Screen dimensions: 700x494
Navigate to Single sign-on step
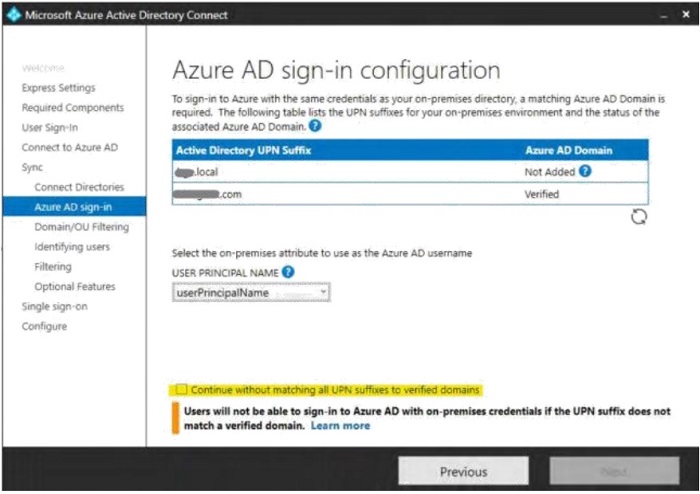[x=54, y=307]
